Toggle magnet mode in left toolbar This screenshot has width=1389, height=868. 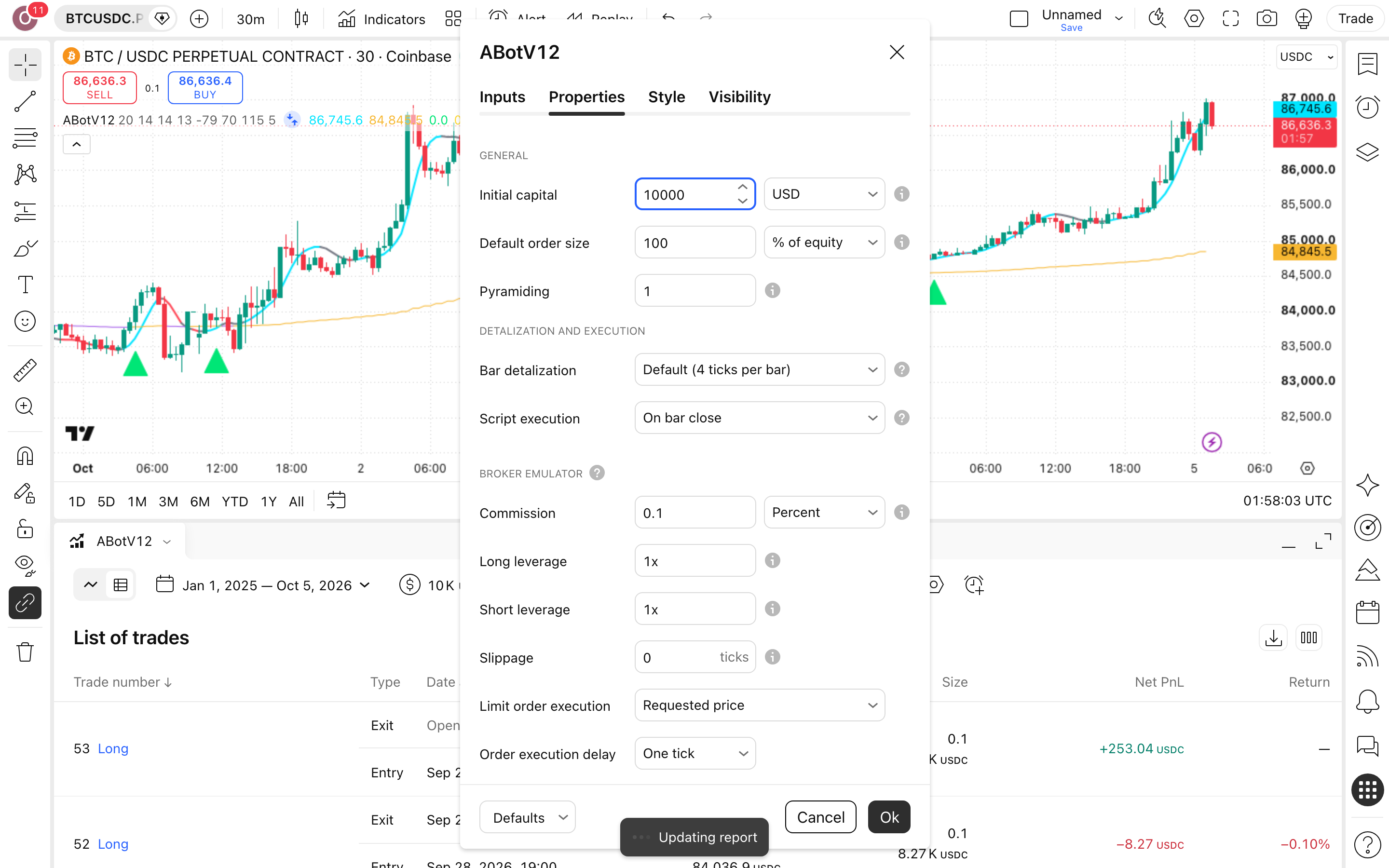tap(25, 456)
